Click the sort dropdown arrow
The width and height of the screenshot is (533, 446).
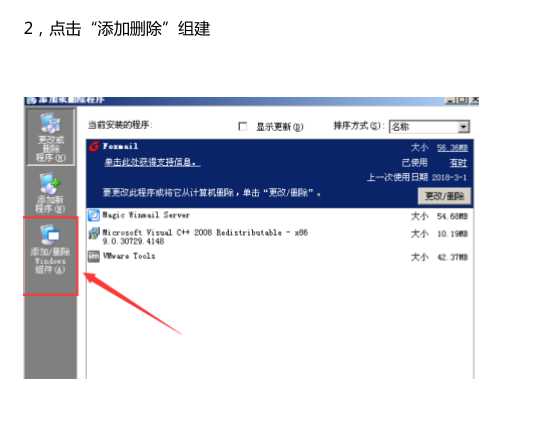463,127
